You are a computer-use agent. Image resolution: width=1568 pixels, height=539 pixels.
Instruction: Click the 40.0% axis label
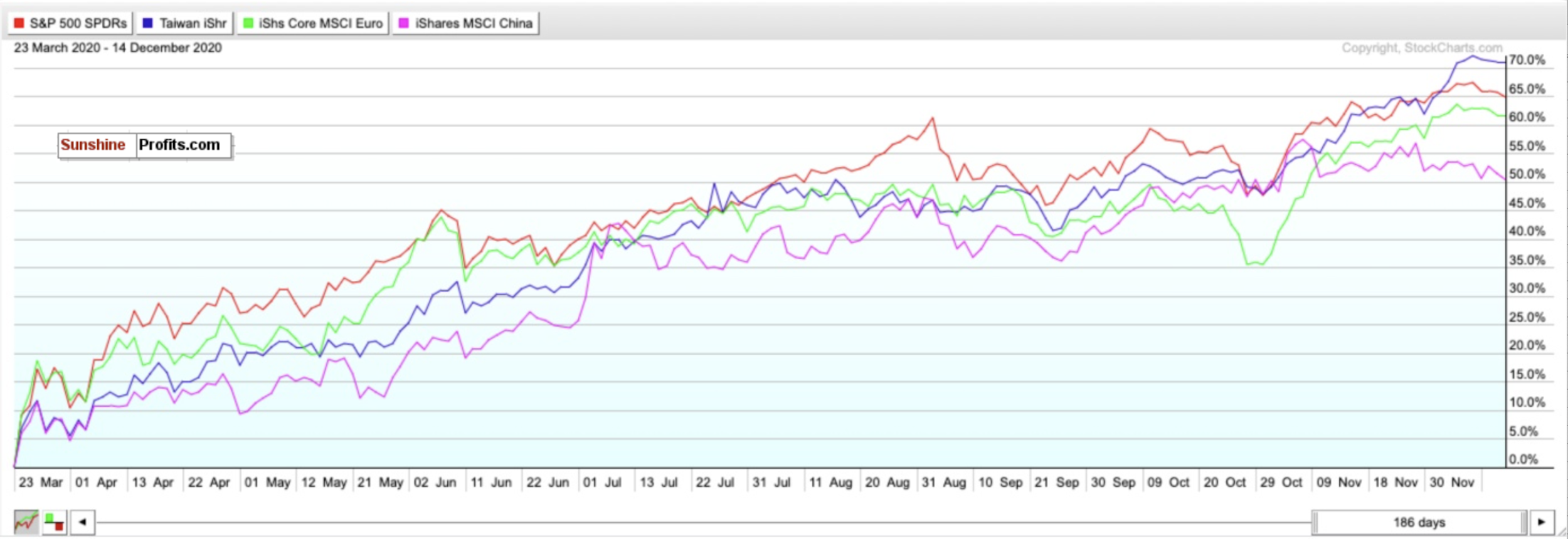[1527, 231]
